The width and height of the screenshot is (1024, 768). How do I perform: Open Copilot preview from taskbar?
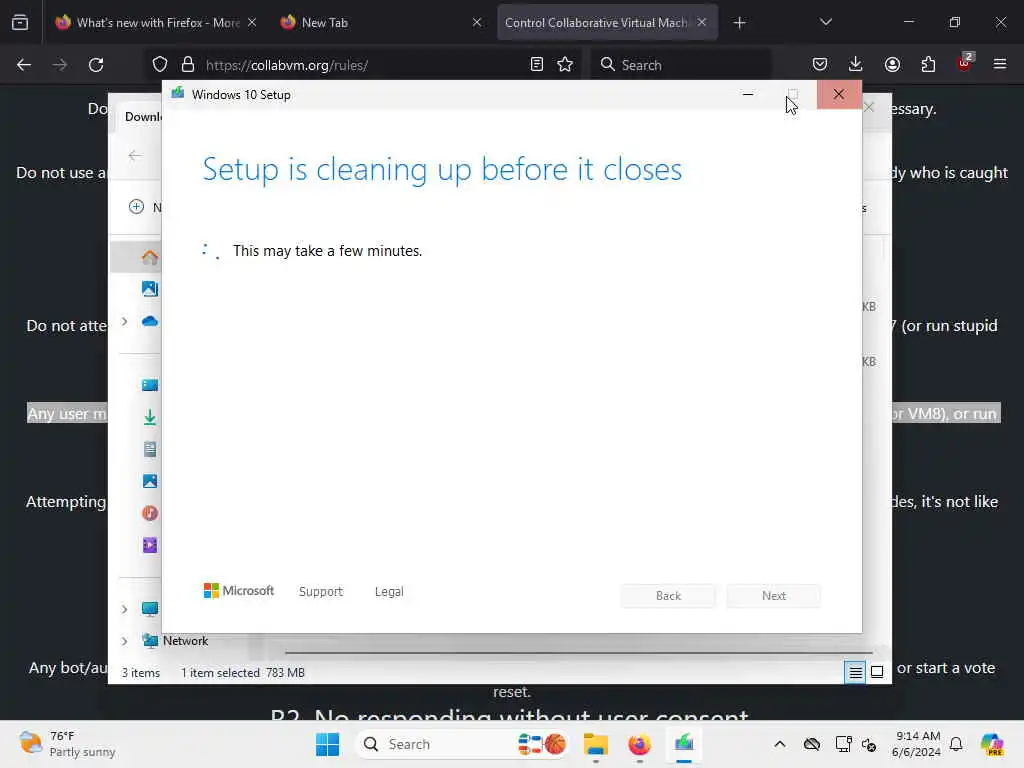pyautogui.click(x=992, y=744)
